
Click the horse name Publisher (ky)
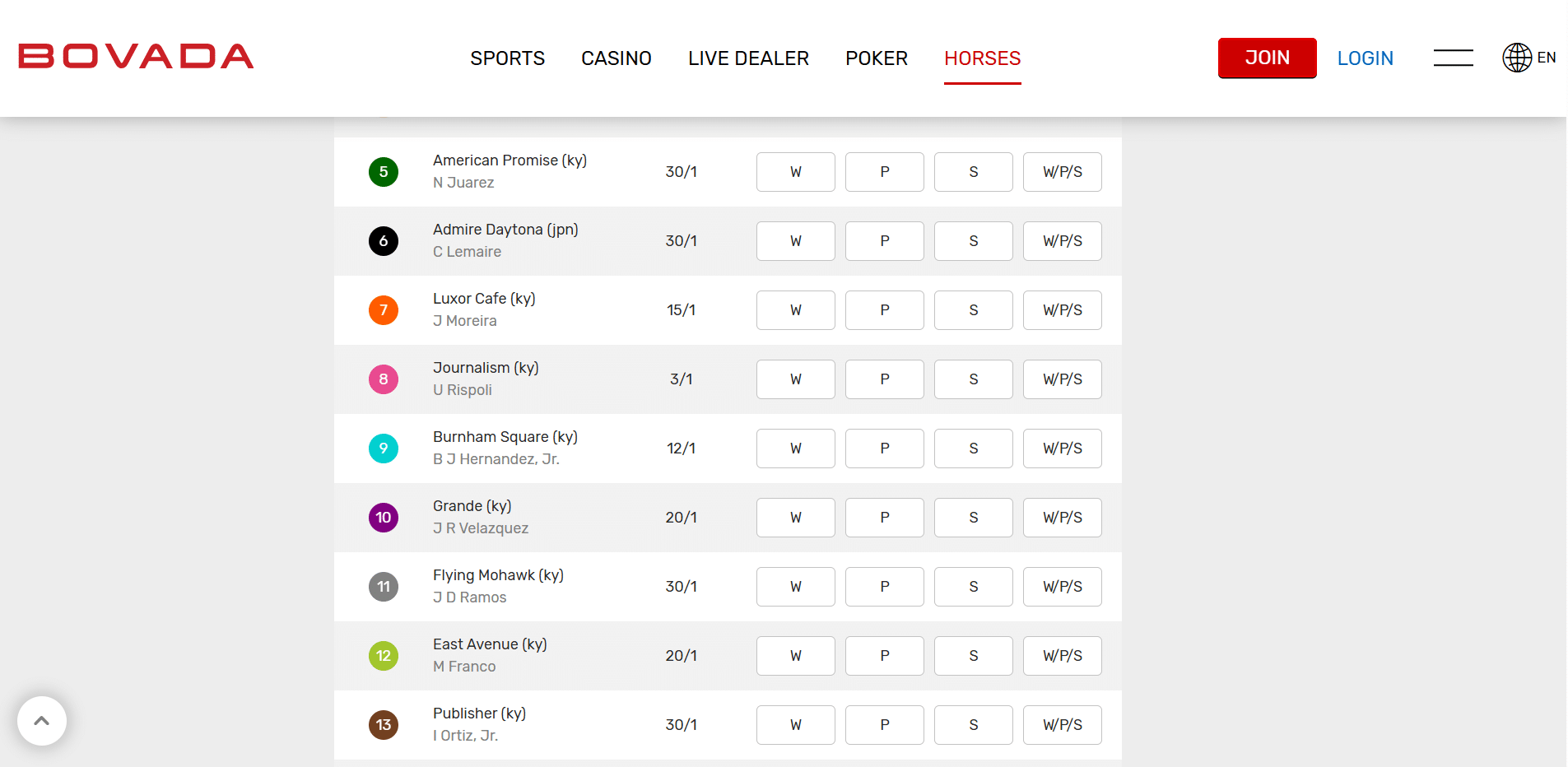(479, 714)
